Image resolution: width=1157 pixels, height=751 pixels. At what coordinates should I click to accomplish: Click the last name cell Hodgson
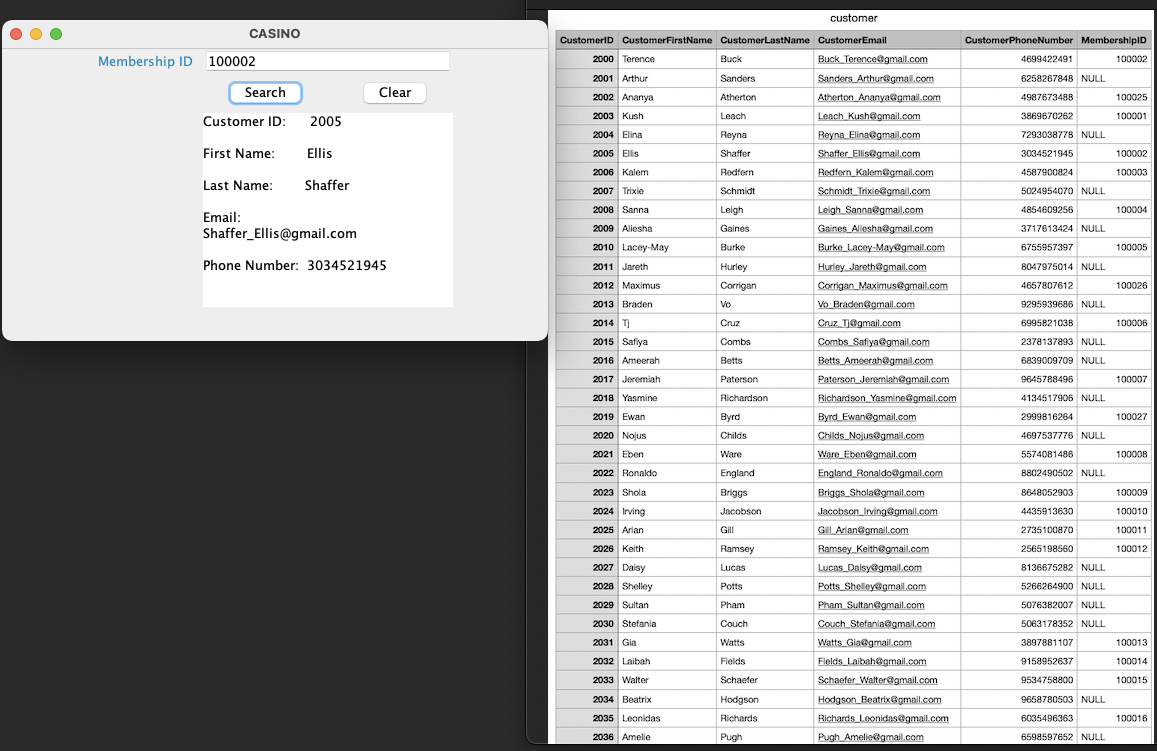click(764, 699)
